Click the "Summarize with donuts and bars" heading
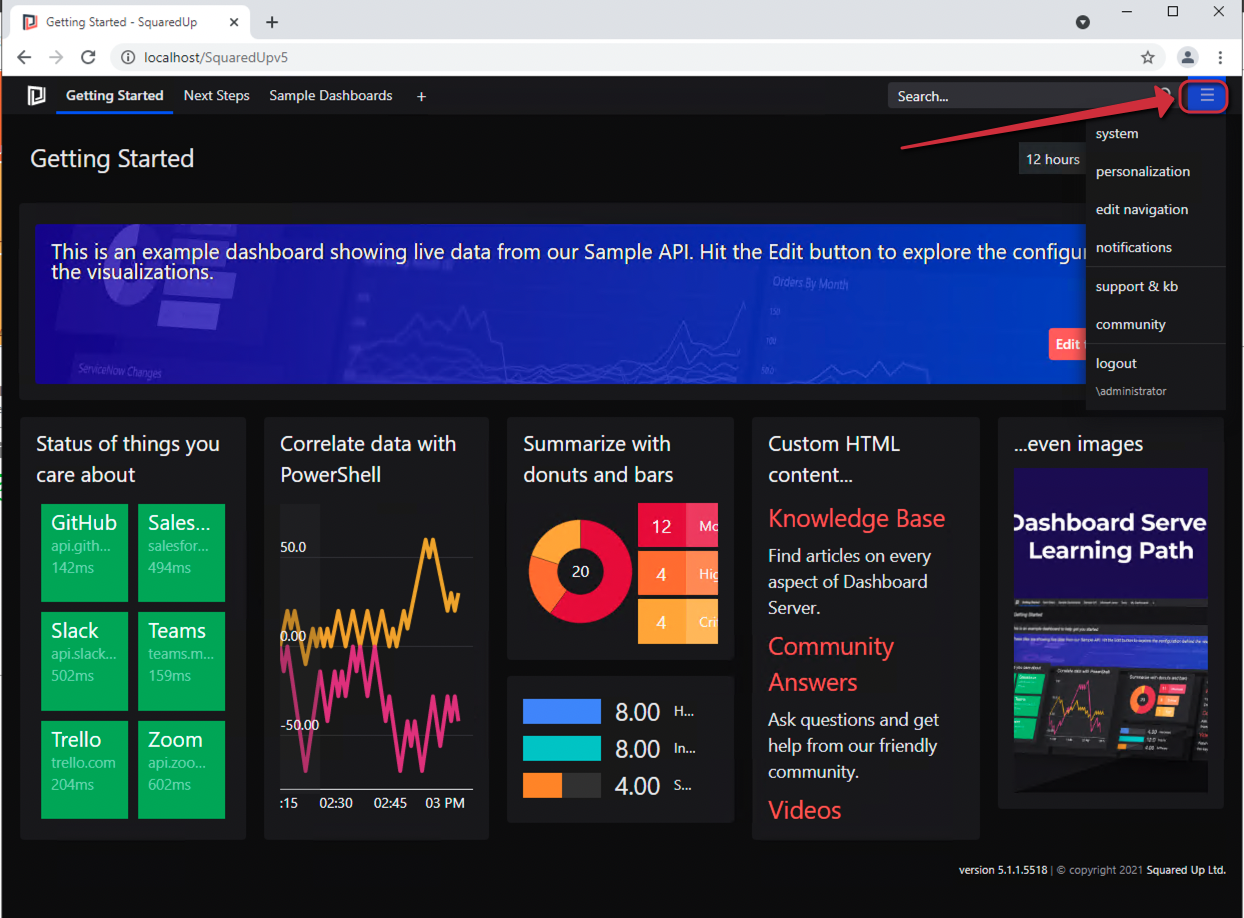Image resolution: width=1244 pixels, height=918 pixels. tap(598, 459)
